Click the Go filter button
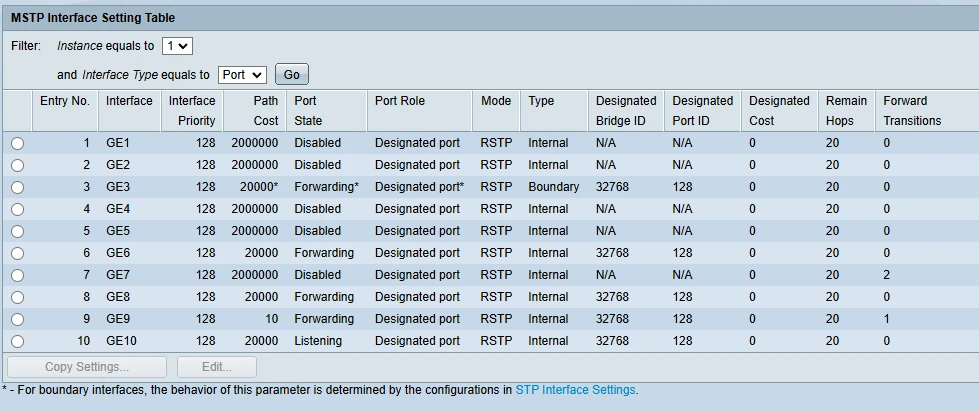The height and width of the screenshot is (411, 979). [x=292, y=75]
